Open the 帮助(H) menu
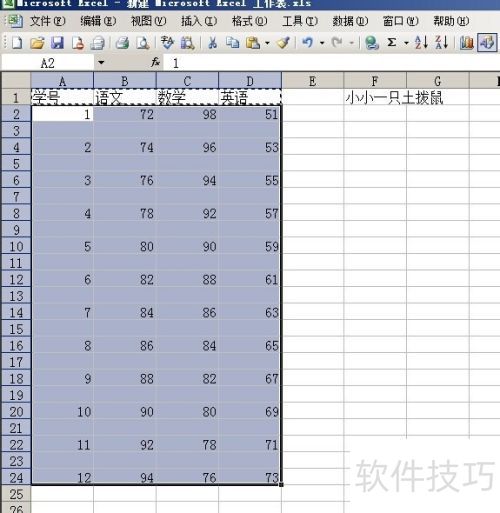Screen dimensions: 500x513 click(x=451, y=21)
